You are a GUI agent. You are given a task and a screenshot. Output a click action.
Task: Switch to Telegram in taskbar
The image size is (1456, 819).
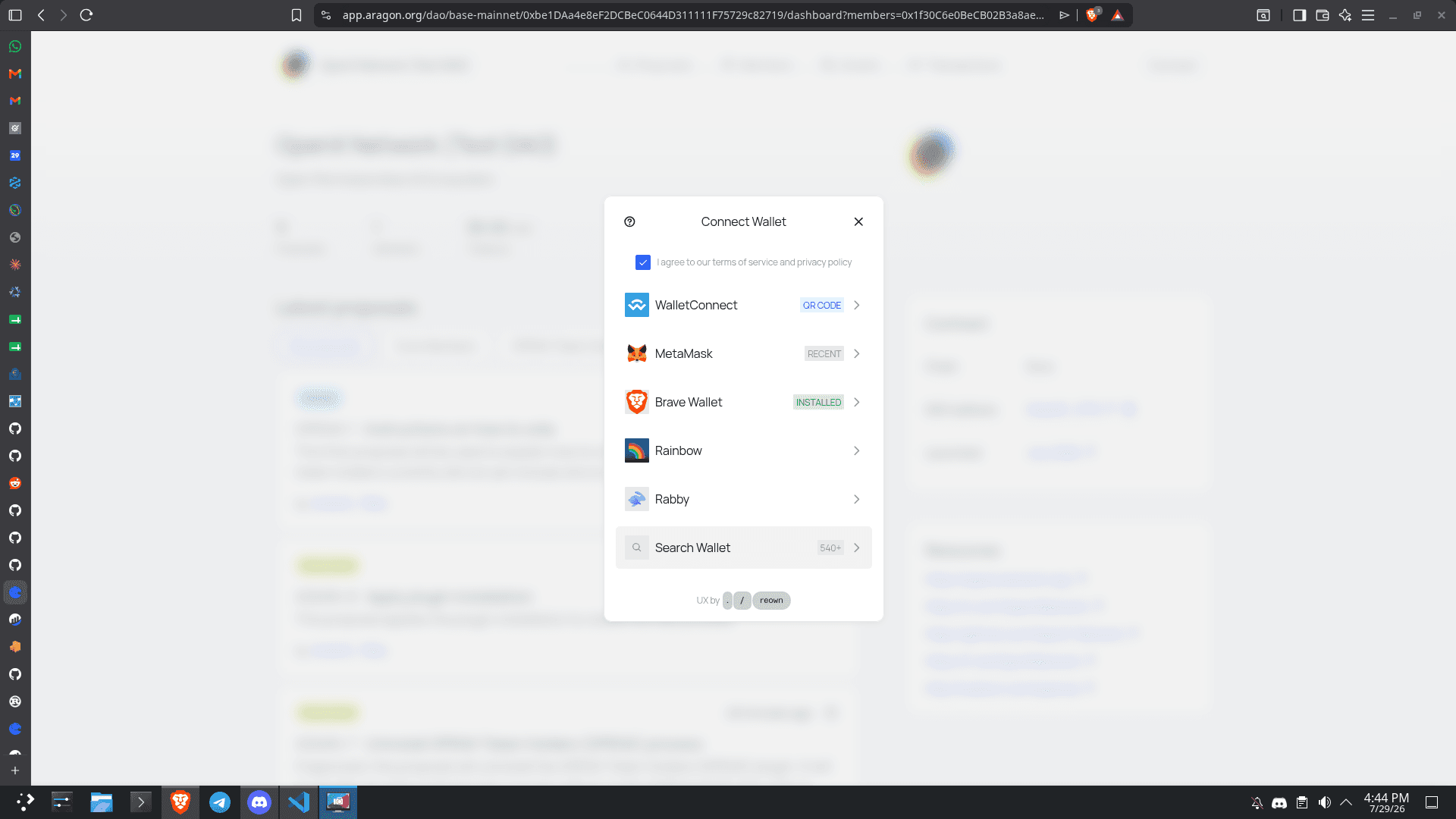coord(220,802)
